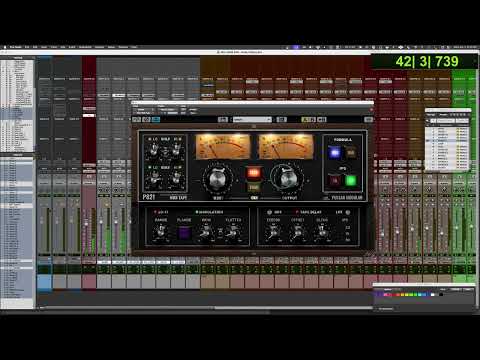Open the Apple menu

pyautogui.click(x=5, y=47)
